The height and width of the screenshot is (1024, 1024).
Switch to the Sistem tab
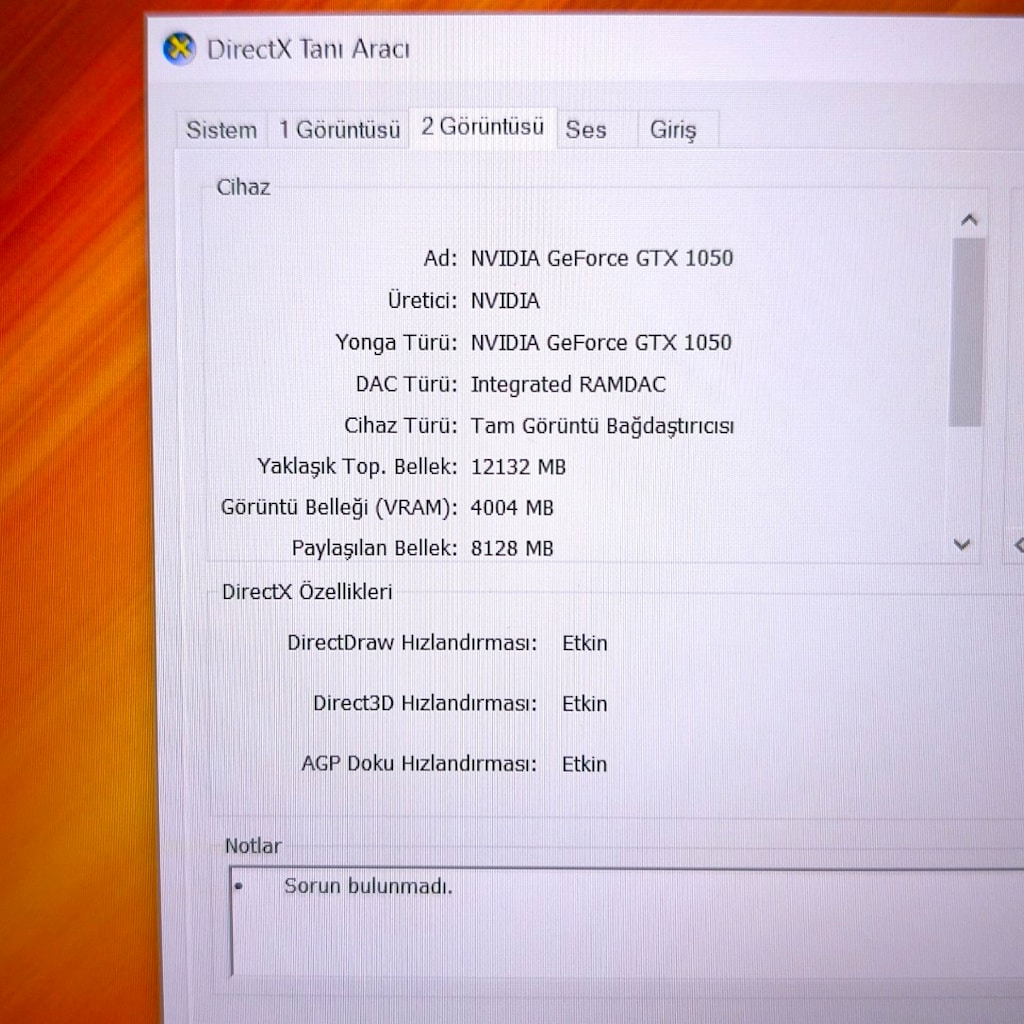(221, 130)
